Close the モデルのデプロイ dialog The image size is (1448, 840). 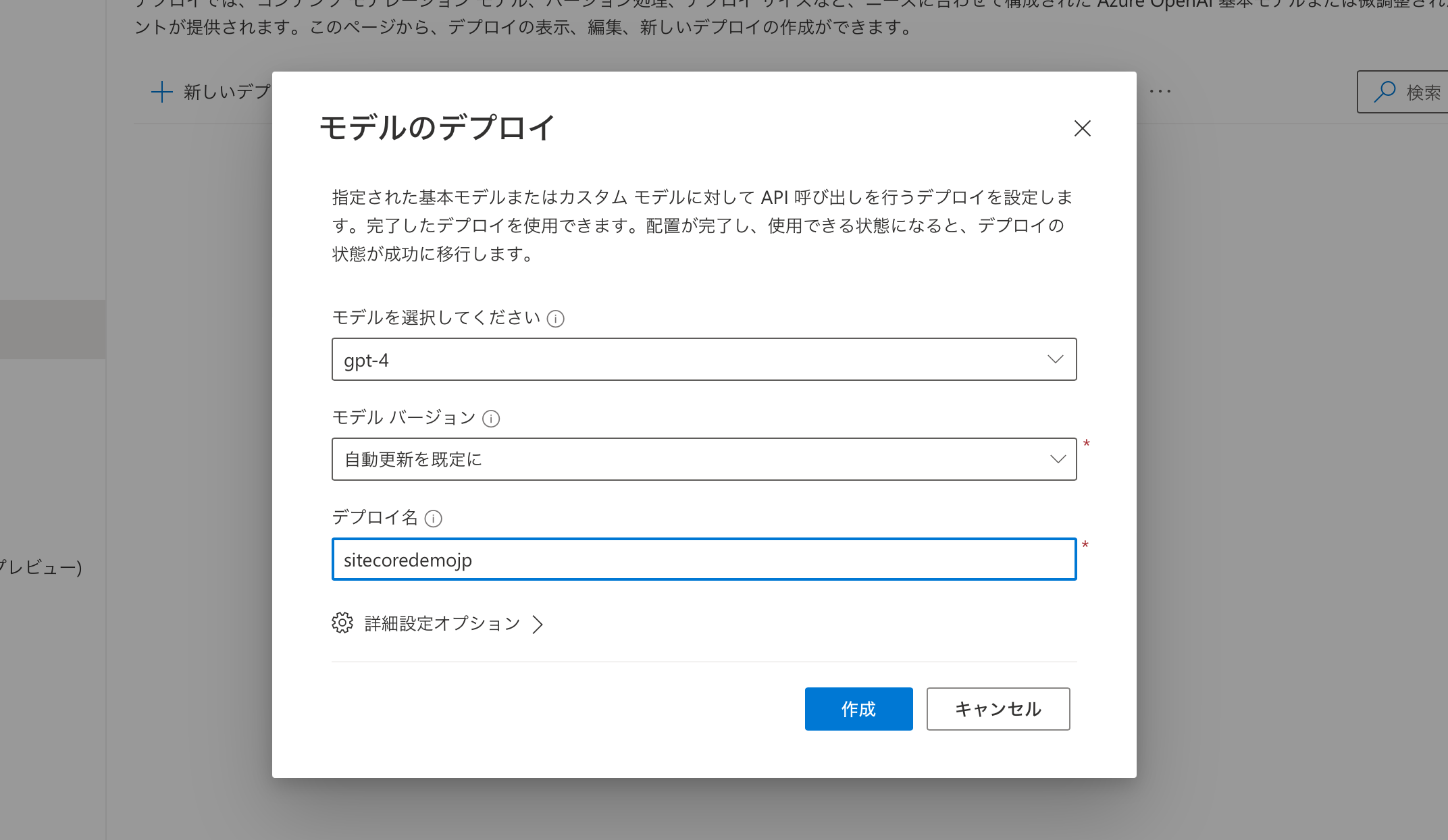pos(1082,128)
